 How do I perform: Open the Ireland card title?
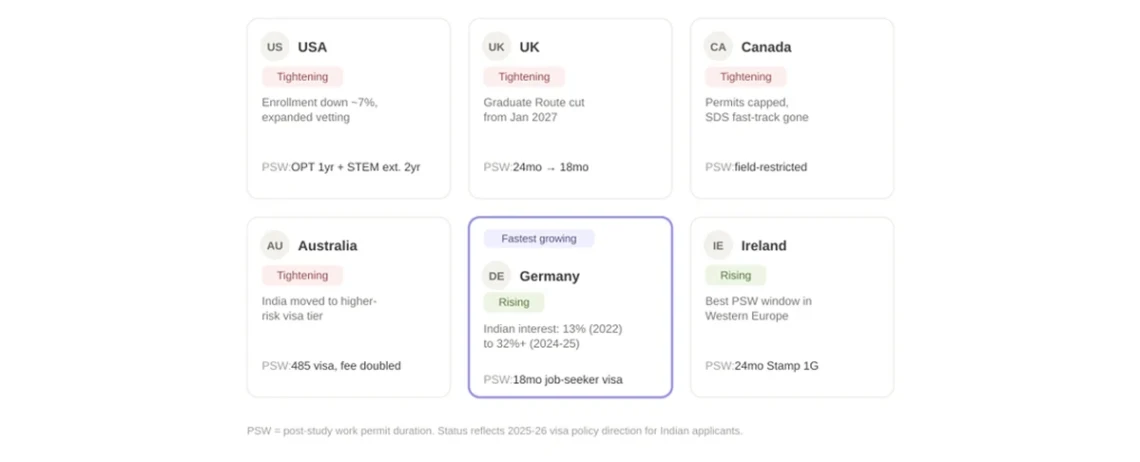[x=764, y=246]
